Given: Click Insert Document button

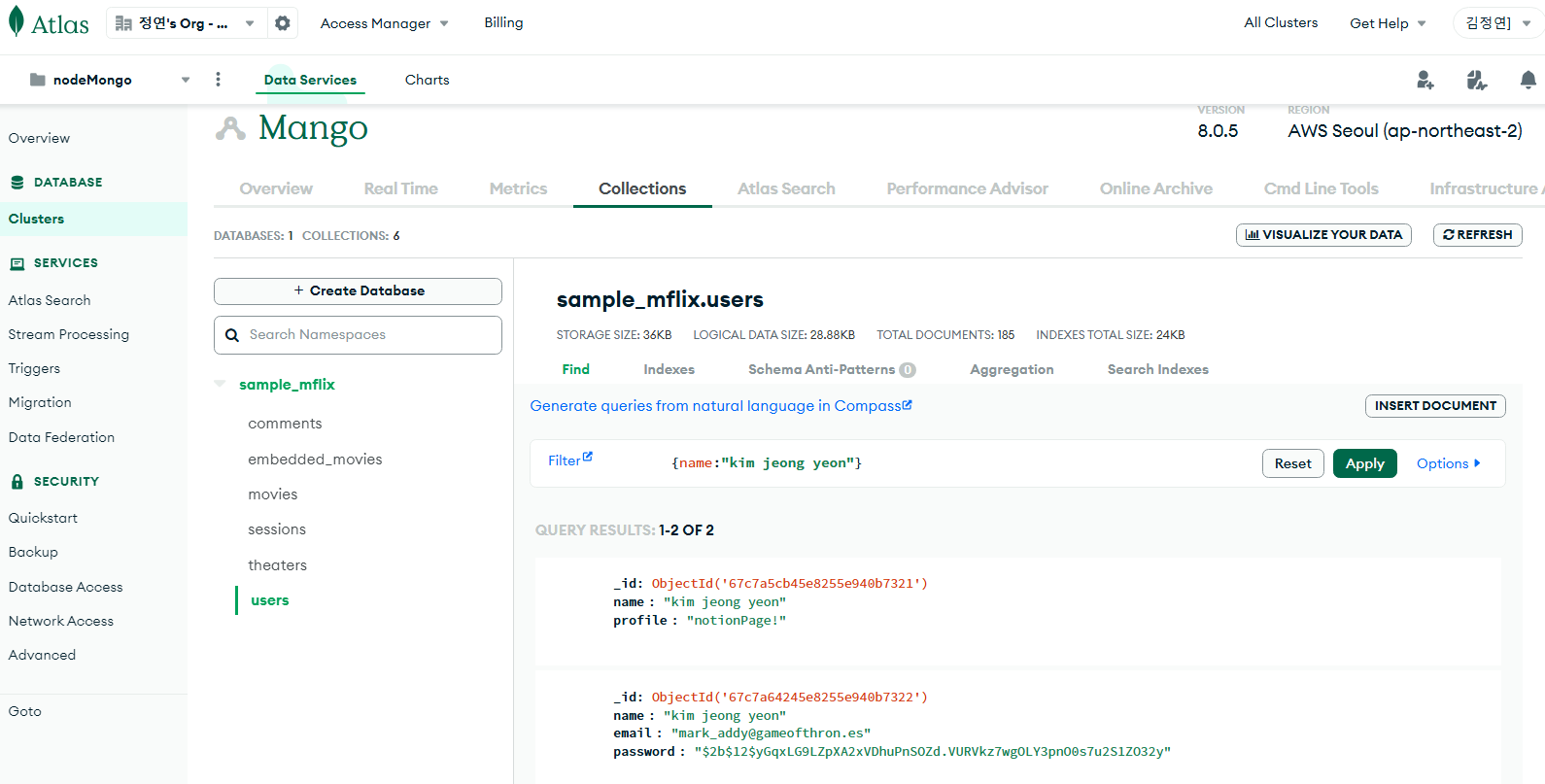Looking at the screenshot, I should [1435, 406].
